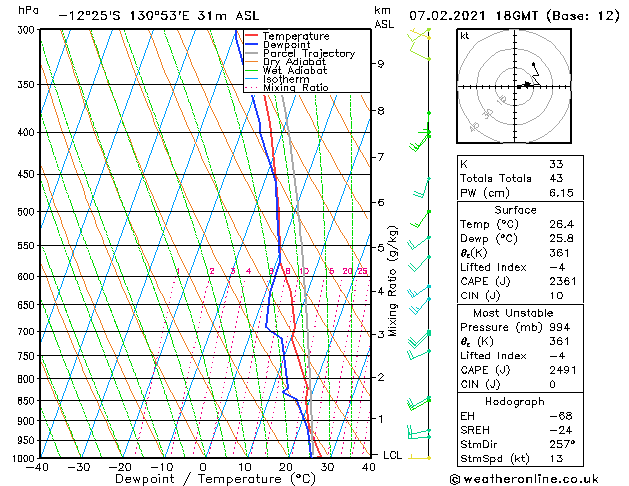Click the km ASL axis heading

(384, 17)
